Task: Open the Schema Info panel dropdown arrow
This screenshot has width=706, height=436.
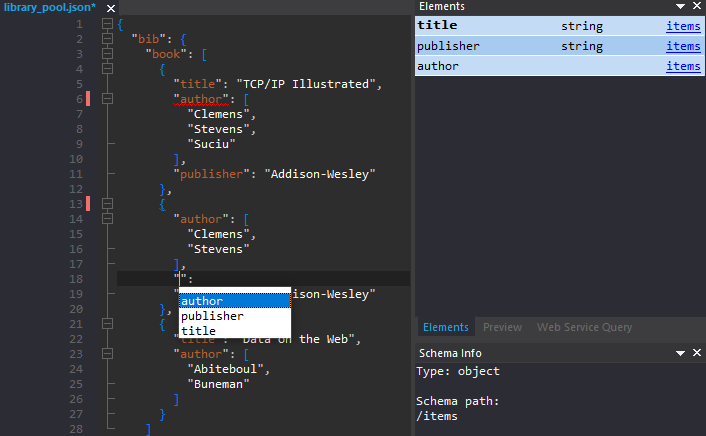Action: coord(680,353)
